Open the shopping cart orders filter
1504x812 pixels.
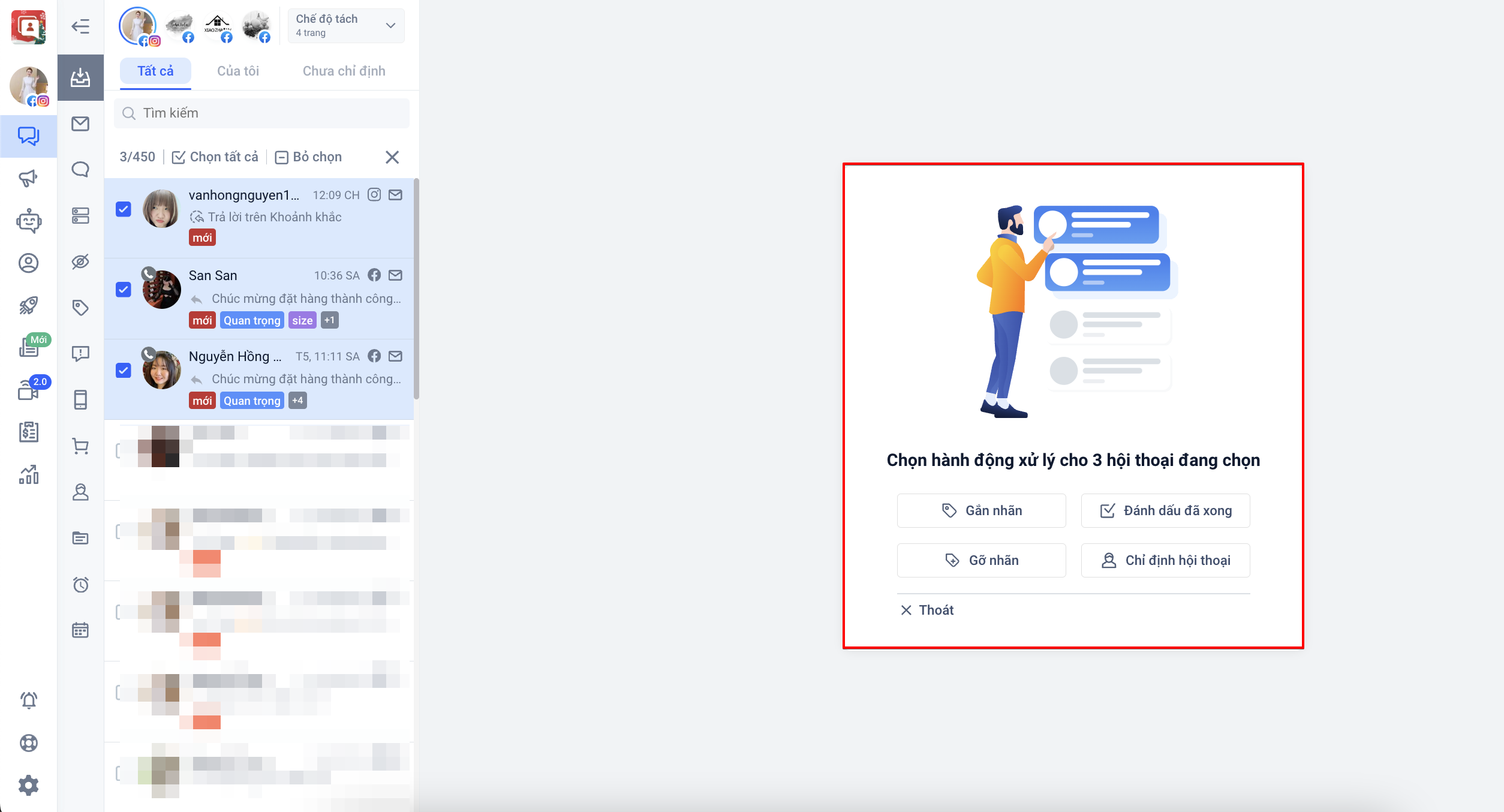tap(80, 446)
